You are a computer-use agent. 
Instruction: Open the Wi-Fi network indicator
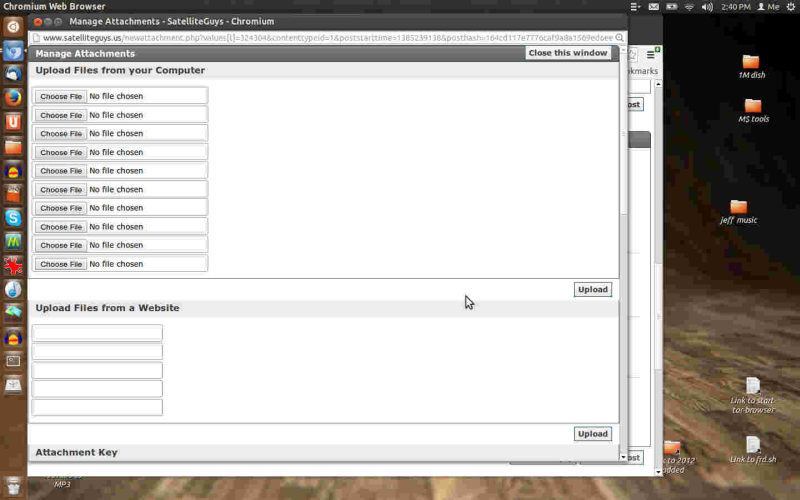pyautogui.click(x=689, y=7)
